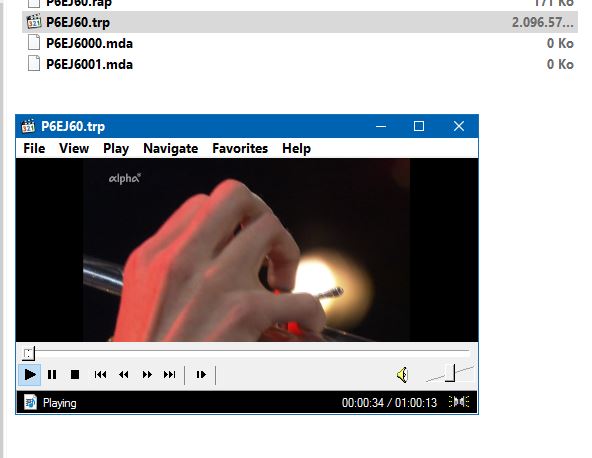Stop the video with the square icon

tap(75, 375)
